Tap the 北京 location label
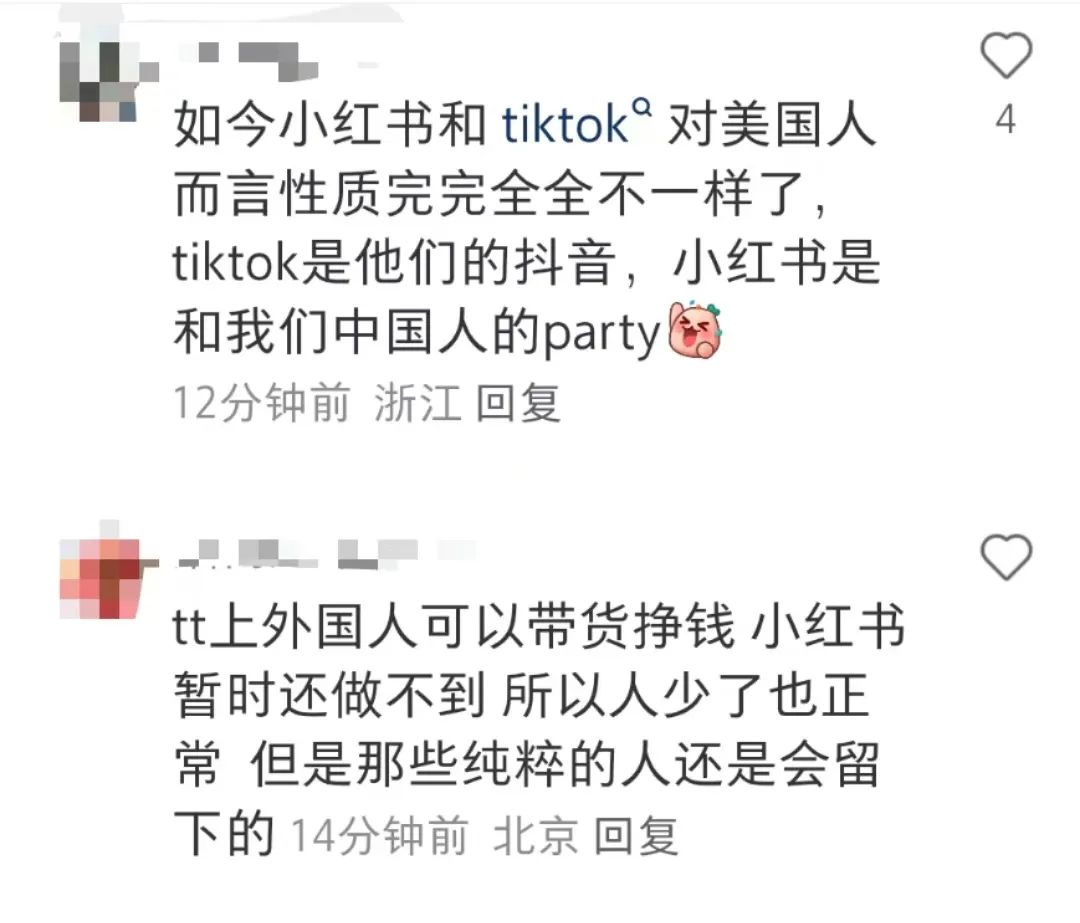The image size is (1080, 923). click(536, 836)
